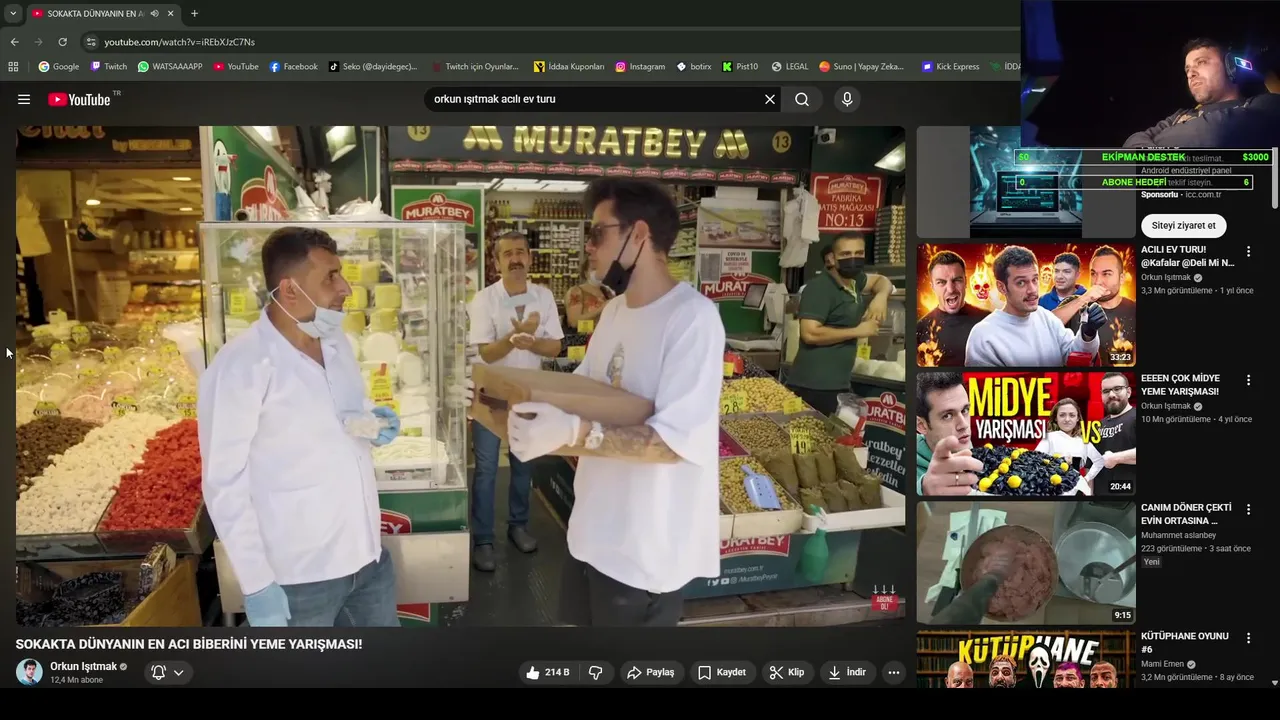The height and width of the screenshot is (720, 1280).
Task: Open the Mami Emen channel name
Action: tap(1161, 664)
